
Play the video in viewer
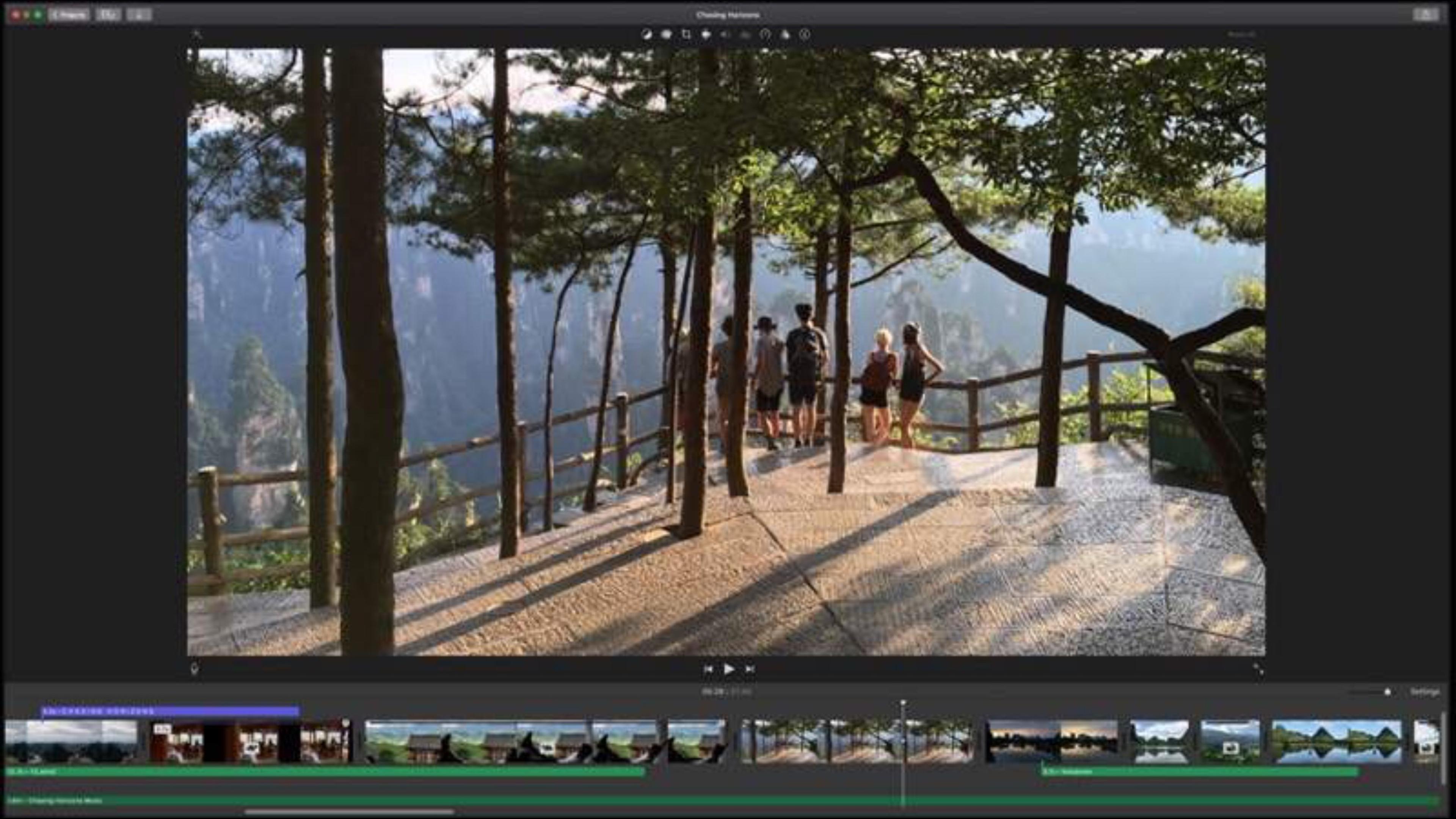tap(729, 669)
